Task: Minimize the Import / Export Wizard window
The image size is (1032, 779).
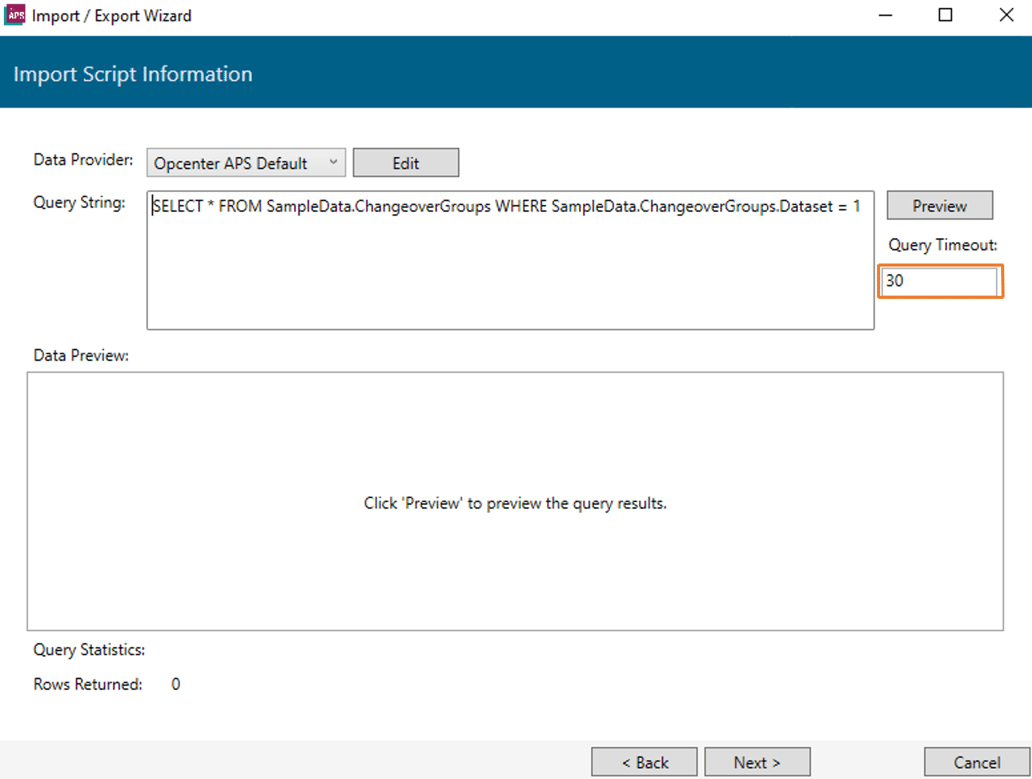Action: point(884,16)
